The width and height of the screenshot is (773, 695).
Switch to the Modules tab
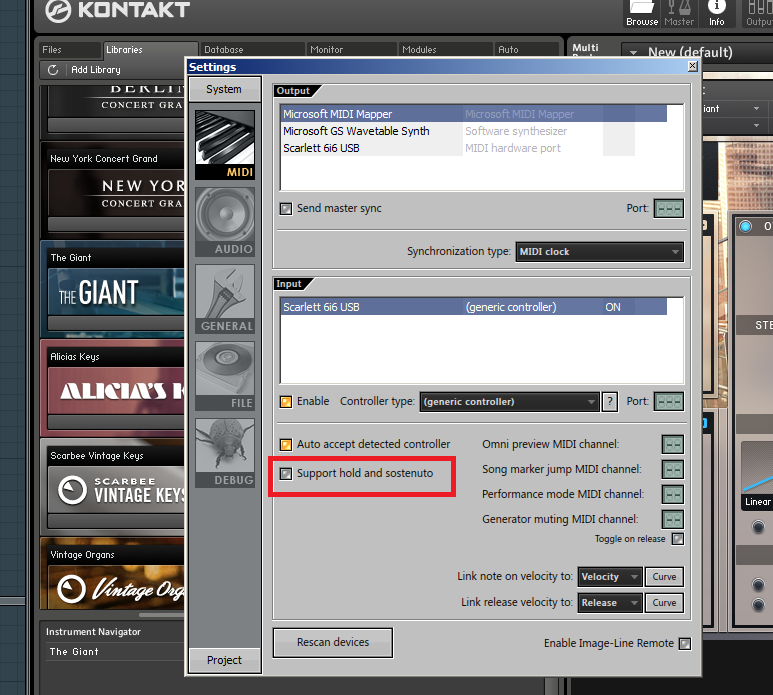[445, 50]
